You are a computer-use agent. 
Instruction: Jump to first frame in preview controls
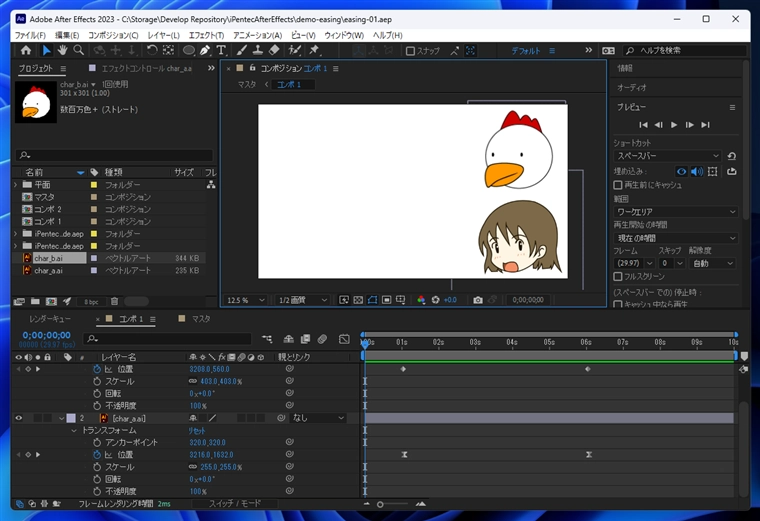click(x=643, y=125)
